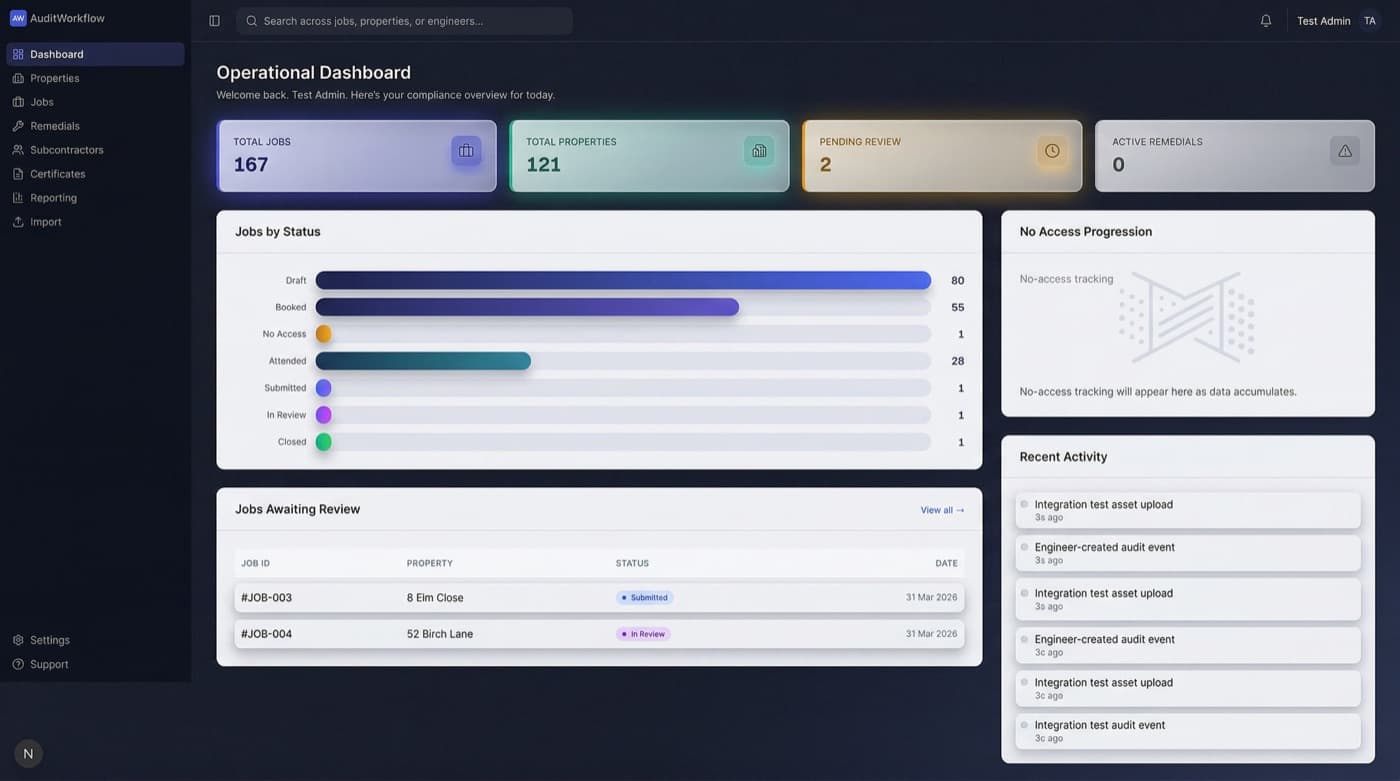Click the notification bell icon

point(1265,20)
